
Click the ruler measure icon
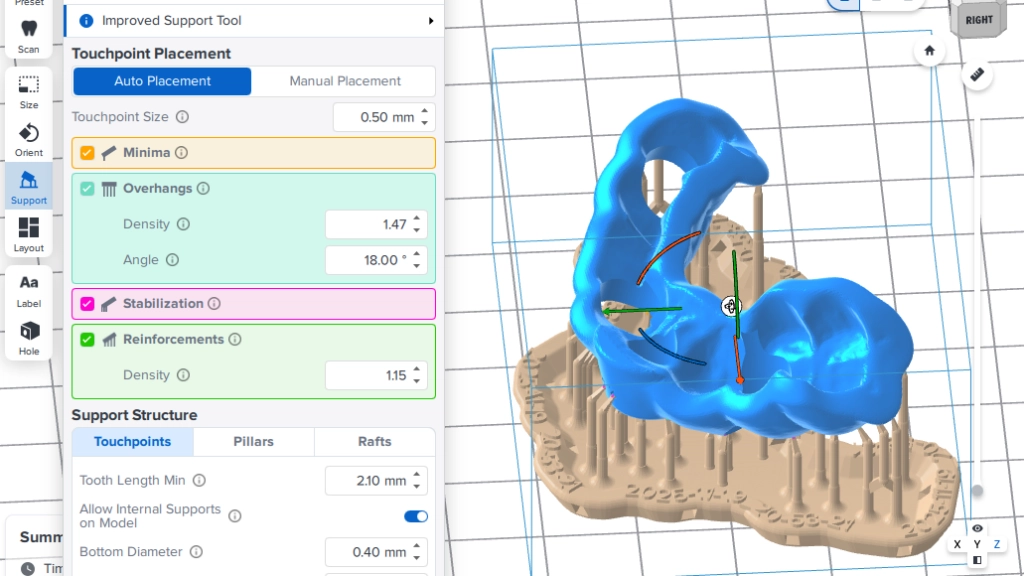click(977, 75)
